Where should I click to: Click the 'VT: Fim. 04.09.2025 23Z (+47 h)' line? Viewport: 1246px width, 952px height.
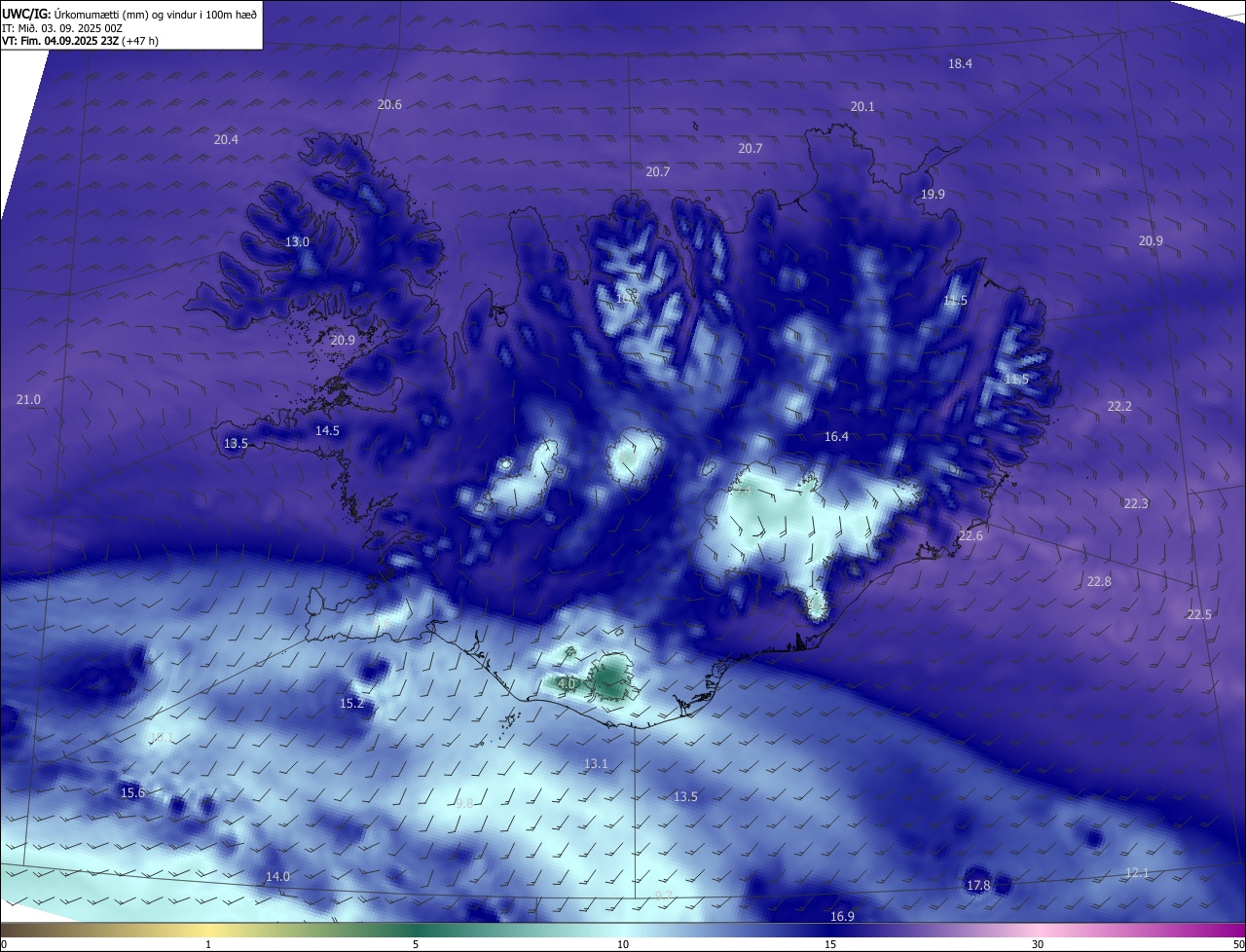[81, 41]
